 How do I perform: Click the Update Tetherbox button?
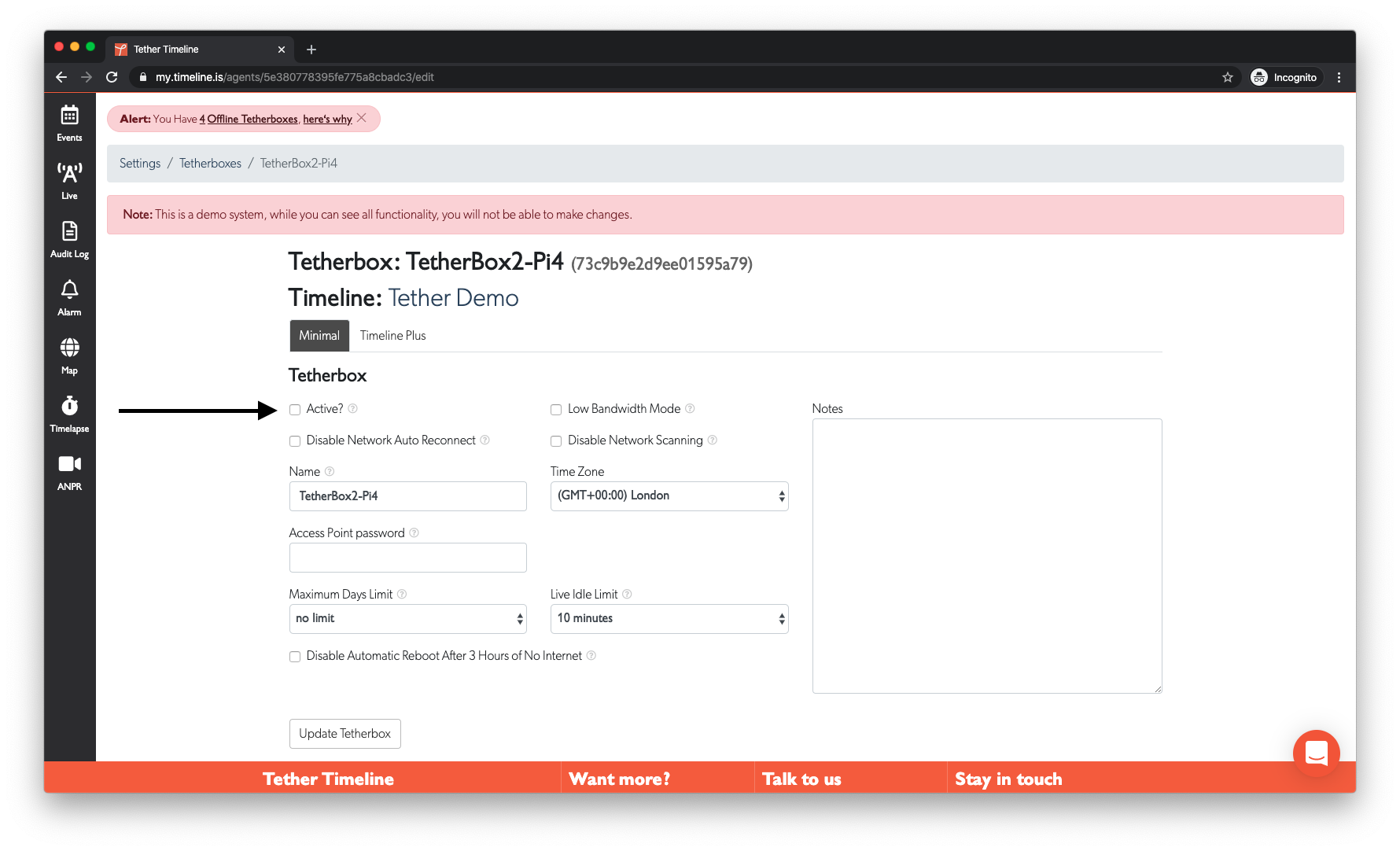[344, 733]
